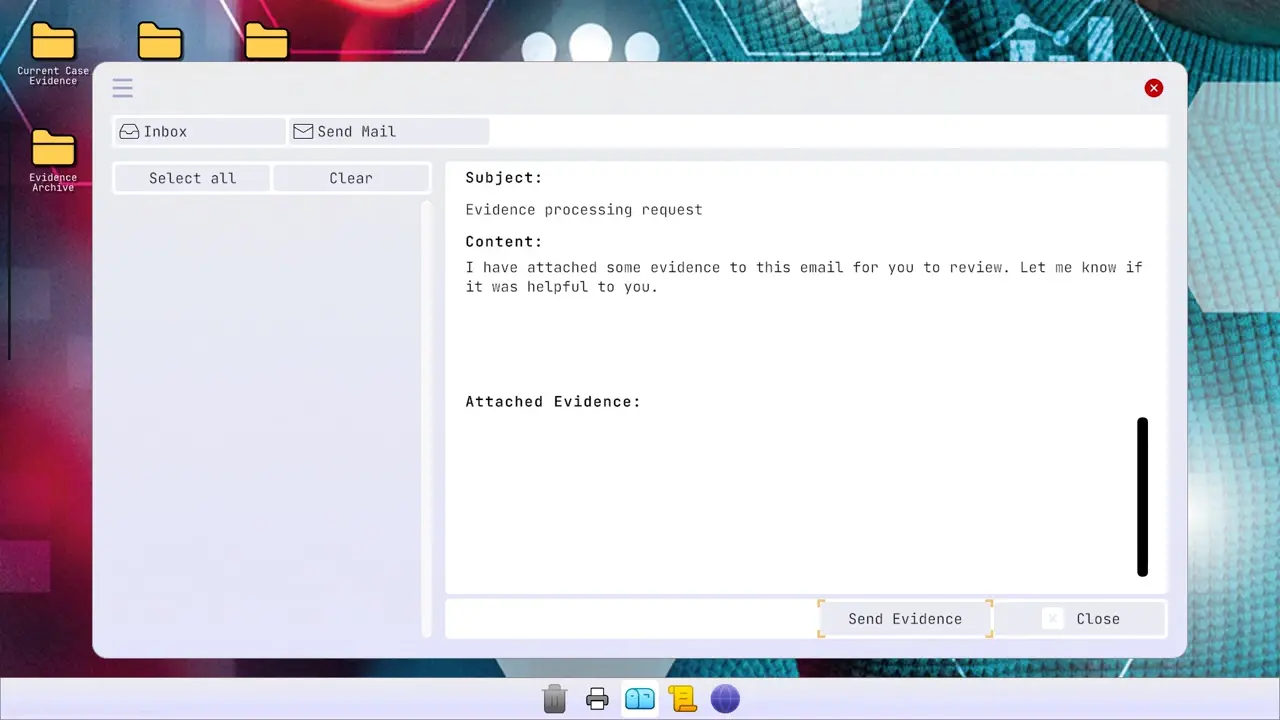The width and height of the screenshot is (1280, 720).
Task: Open the Current Case Evidence folder
Action: [x=53, y=53]
